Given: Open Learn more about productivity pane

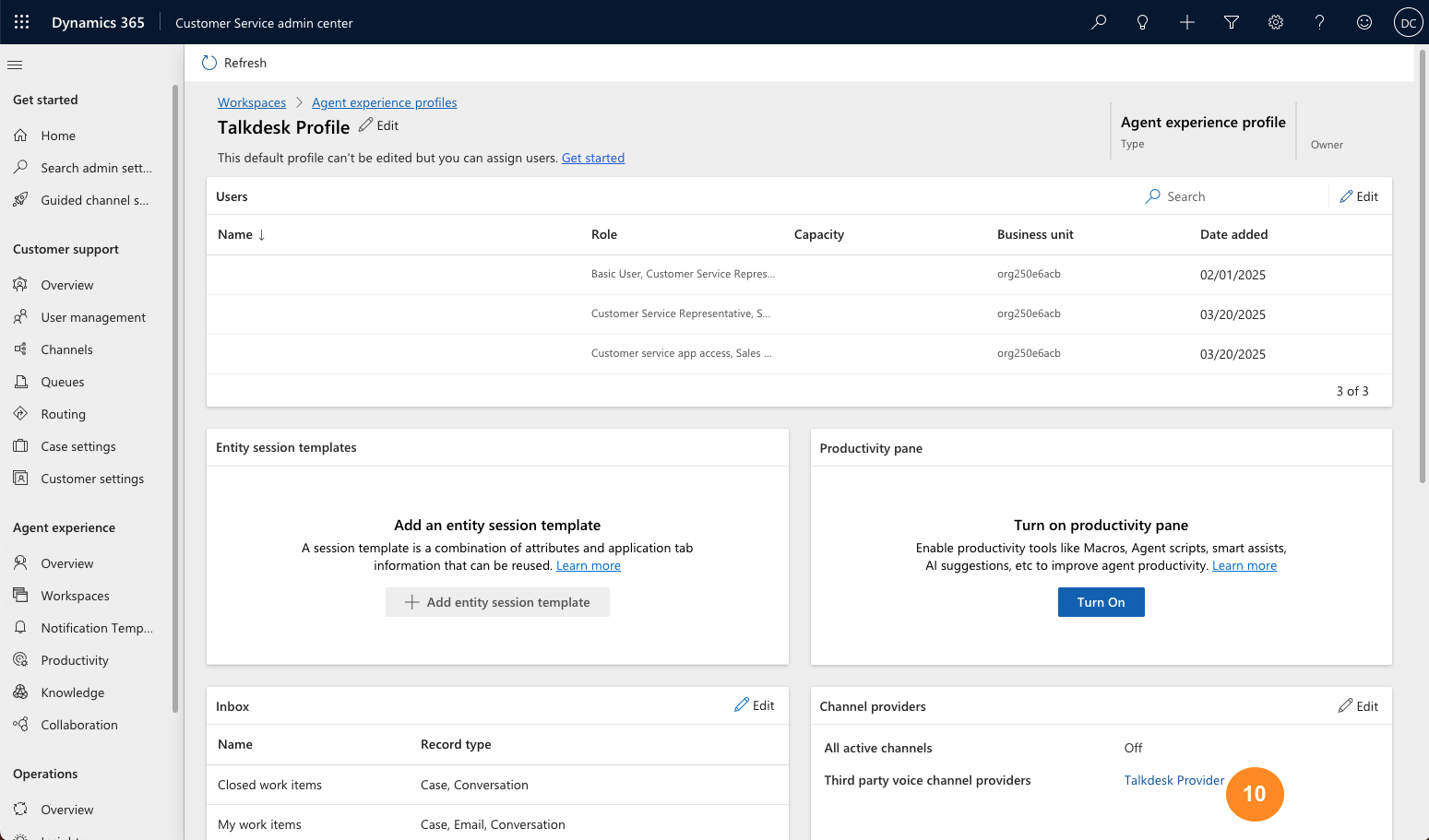Looking at the screenshot, I should coord(1244,565).
